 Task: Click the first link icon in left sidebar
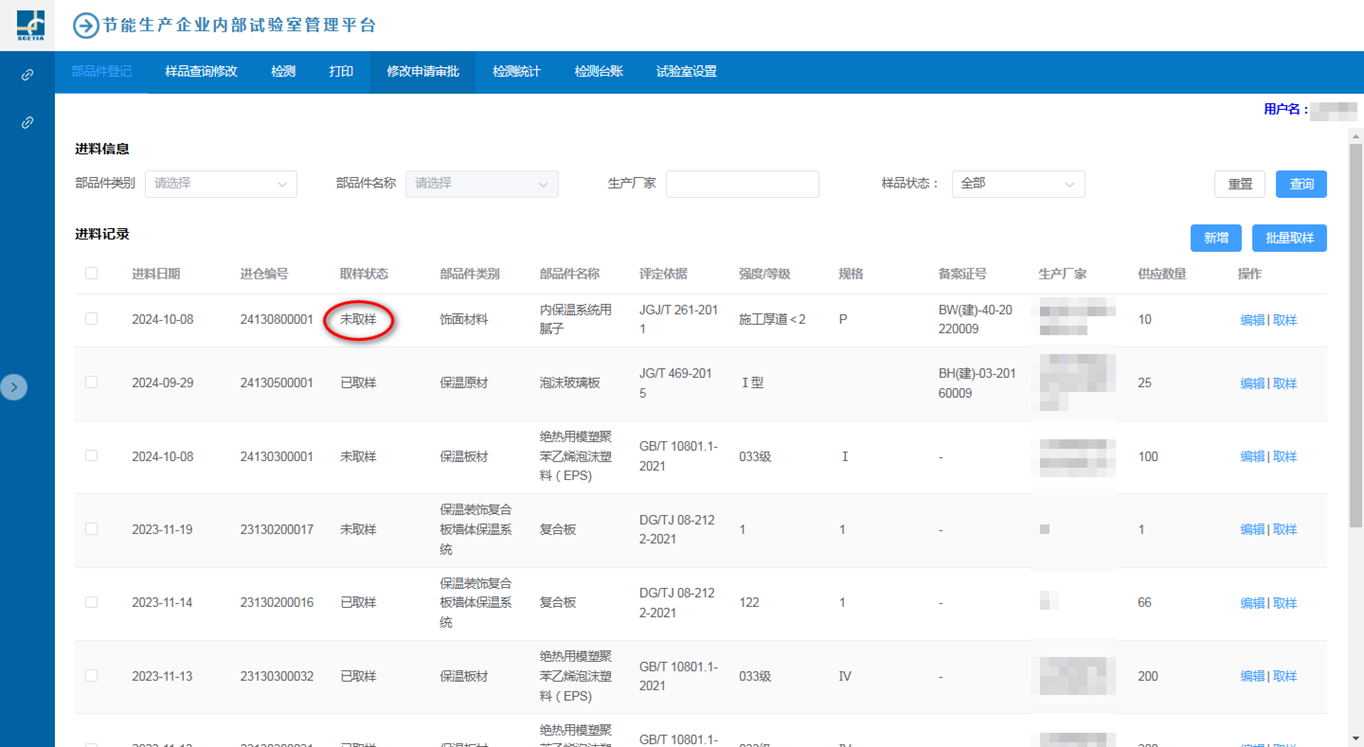click(x=27, y=75)
